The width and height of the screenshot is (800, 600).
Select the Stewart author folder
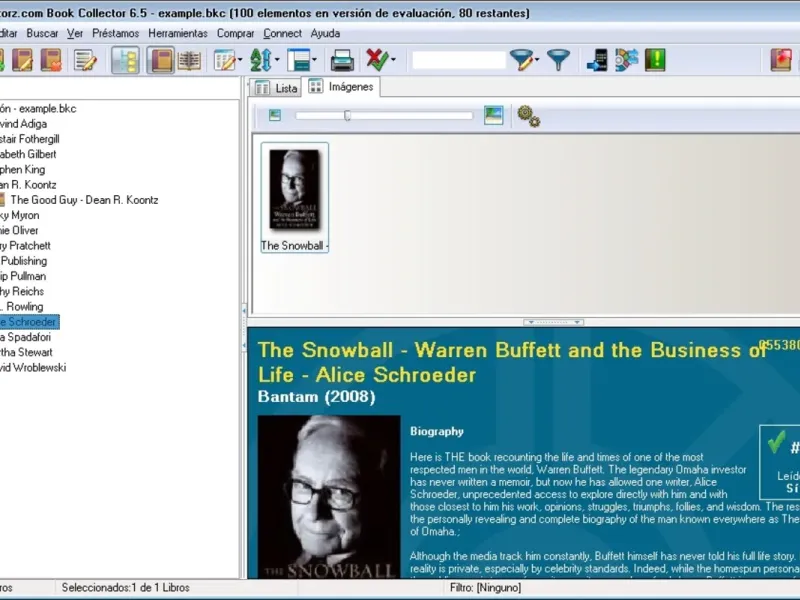click(x=26, y=352)
